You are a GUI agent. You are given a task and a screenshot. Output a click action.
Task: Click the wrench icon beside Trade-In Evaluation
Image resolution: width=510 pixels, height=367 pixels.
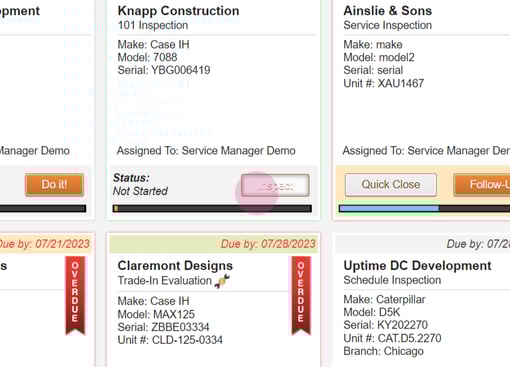(x=222, y=281)
